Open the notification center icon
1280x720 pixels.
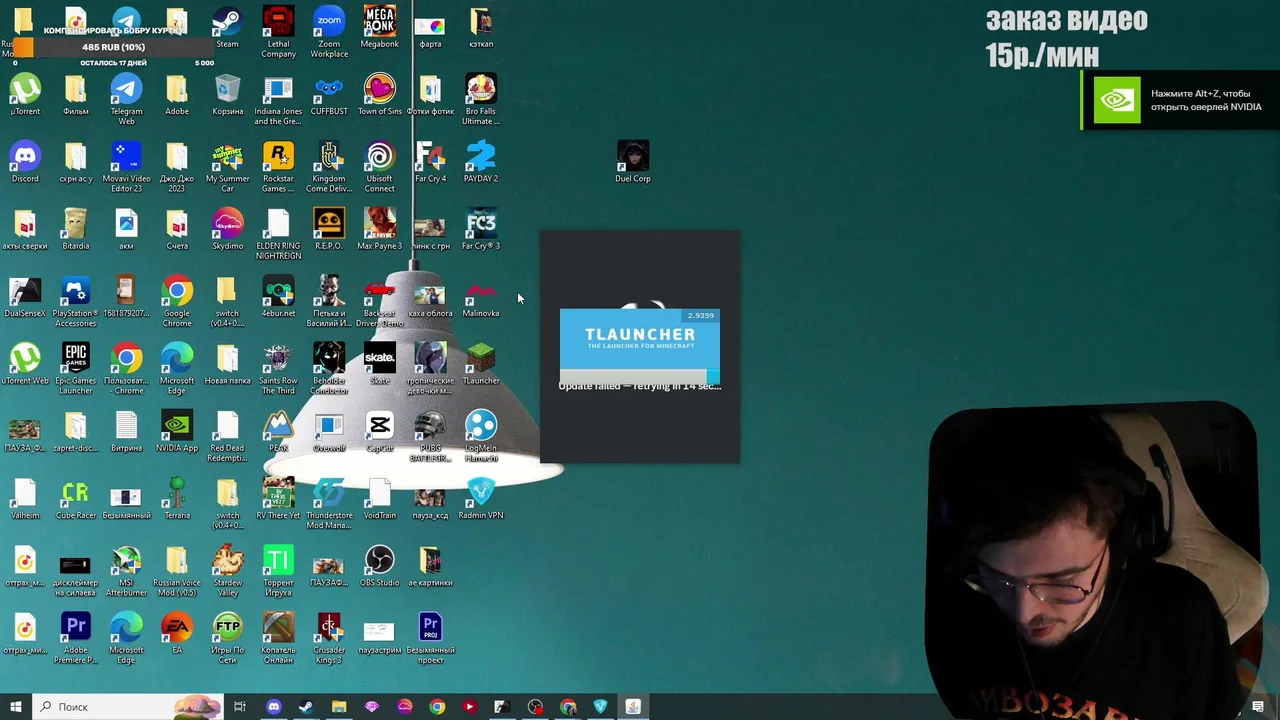point(1258,707)
